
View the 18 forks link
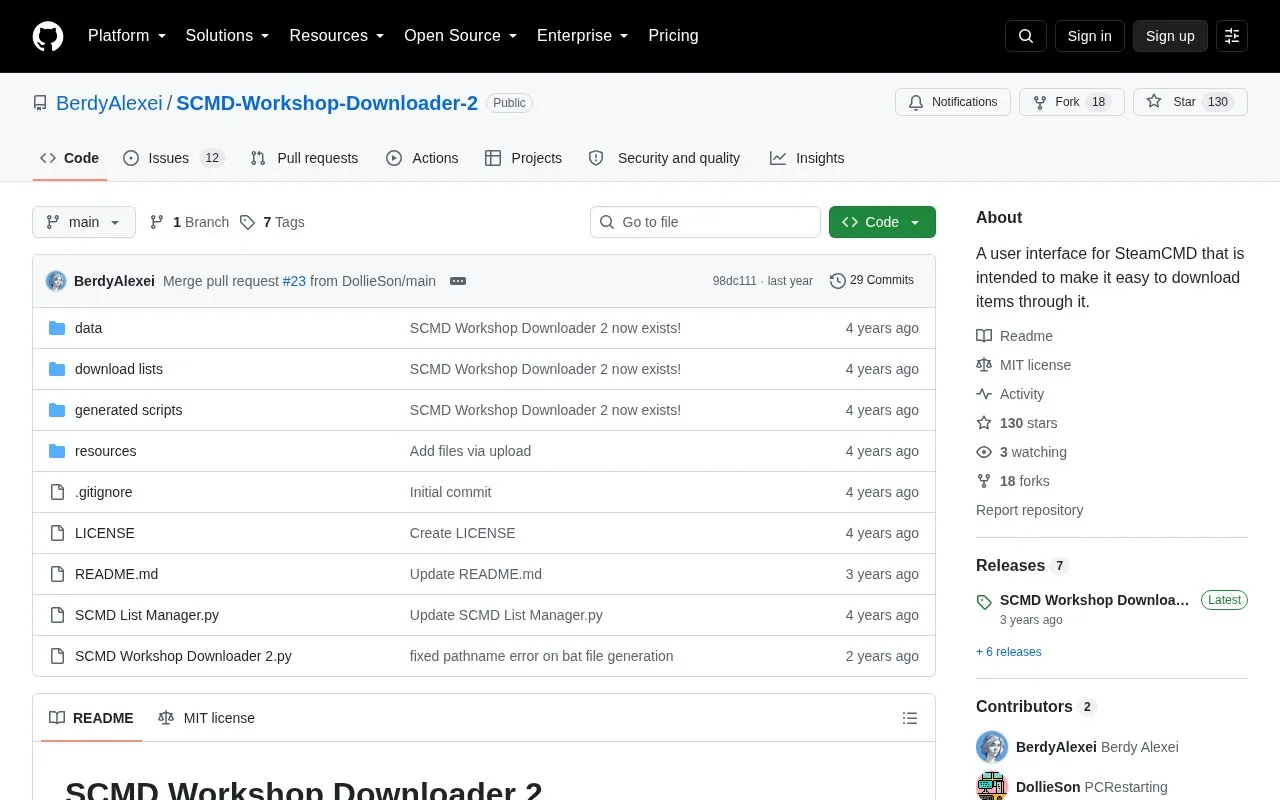tap(1013, 481)
